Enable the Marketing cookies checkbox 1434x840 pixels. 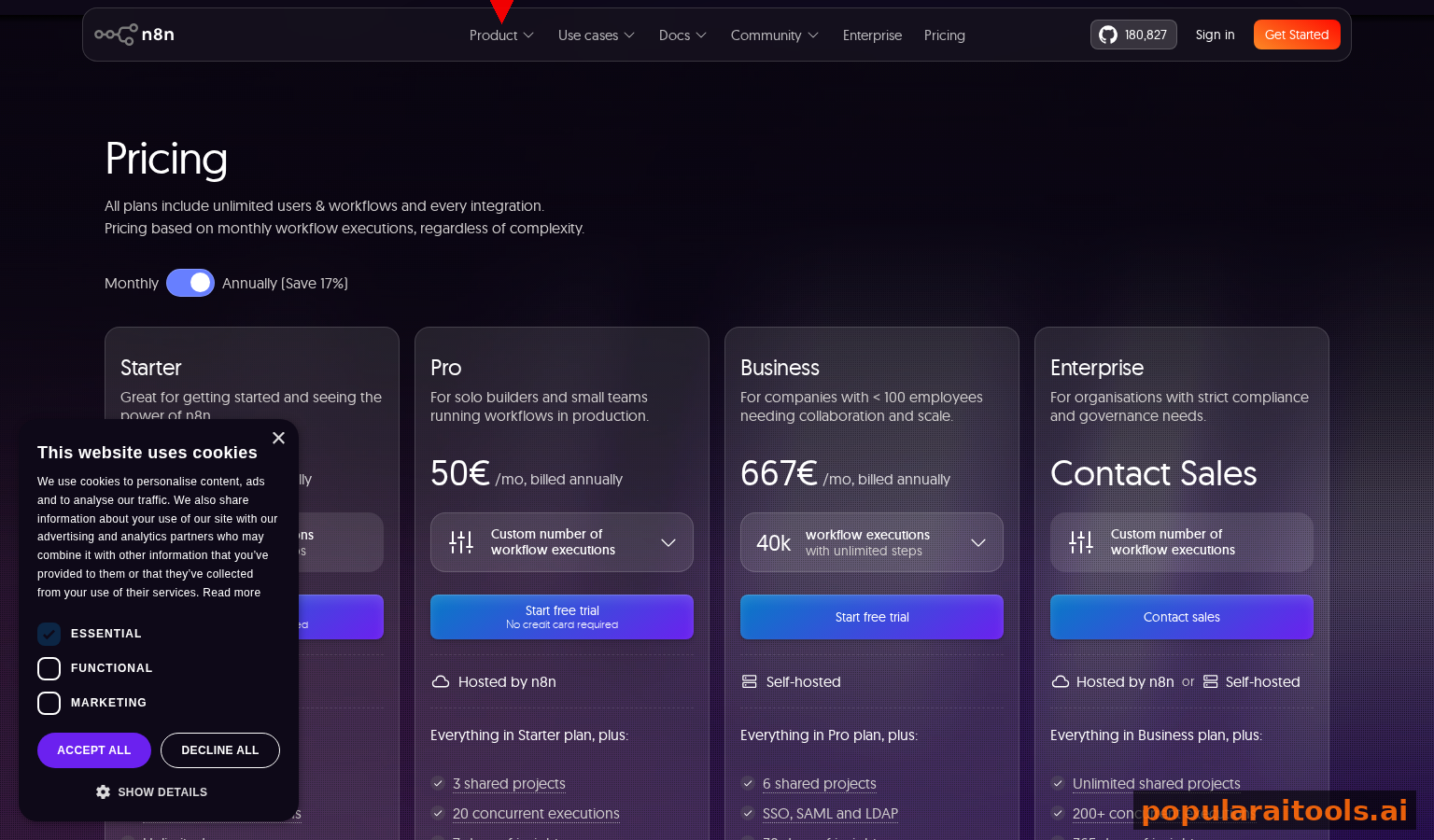point(49,703)
